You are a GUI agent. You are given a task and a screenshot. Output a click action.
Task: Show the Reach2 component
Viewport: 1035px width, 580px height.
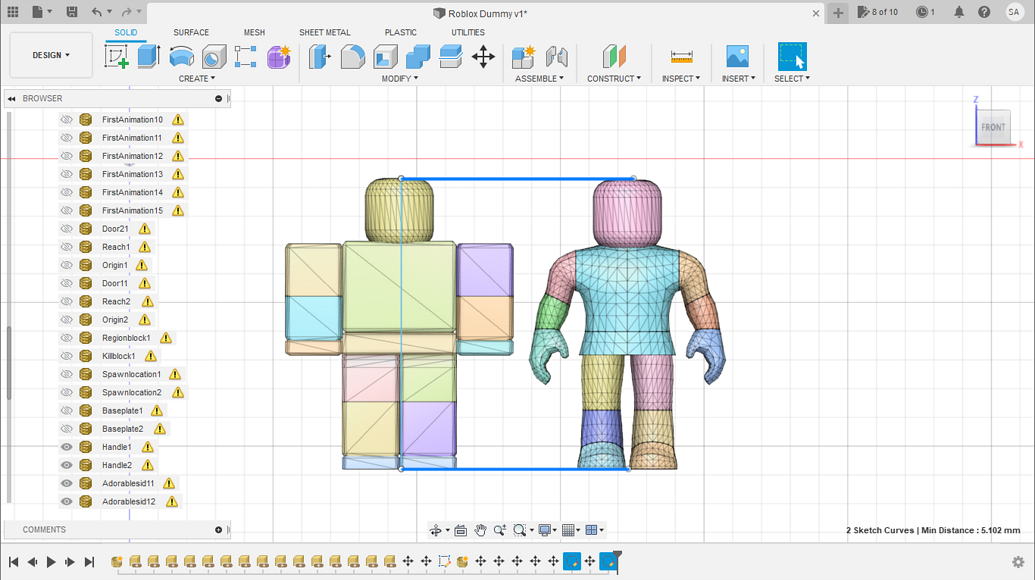pos(67,302)
